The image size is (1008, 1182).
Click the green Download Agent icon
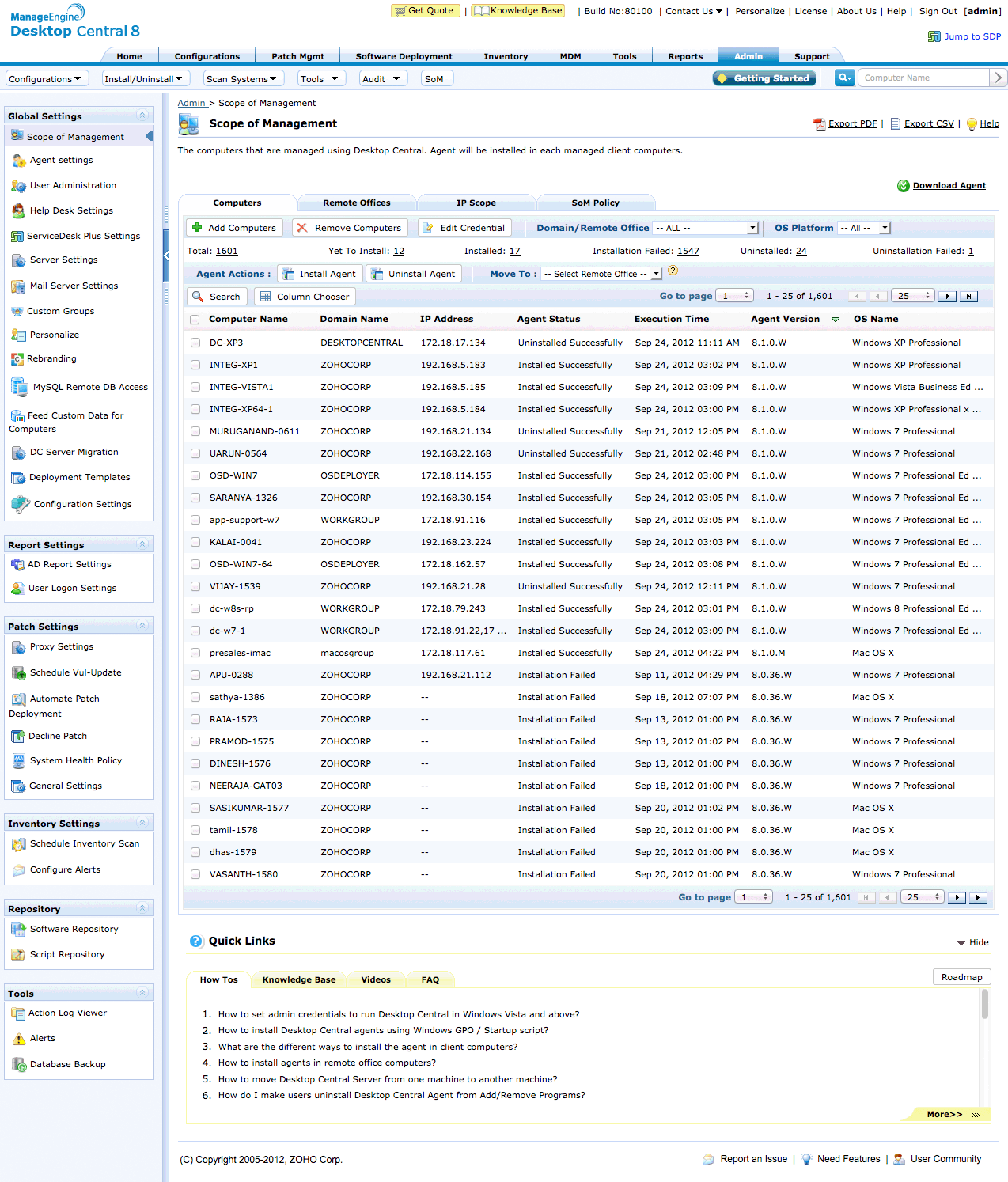point(903,186)
